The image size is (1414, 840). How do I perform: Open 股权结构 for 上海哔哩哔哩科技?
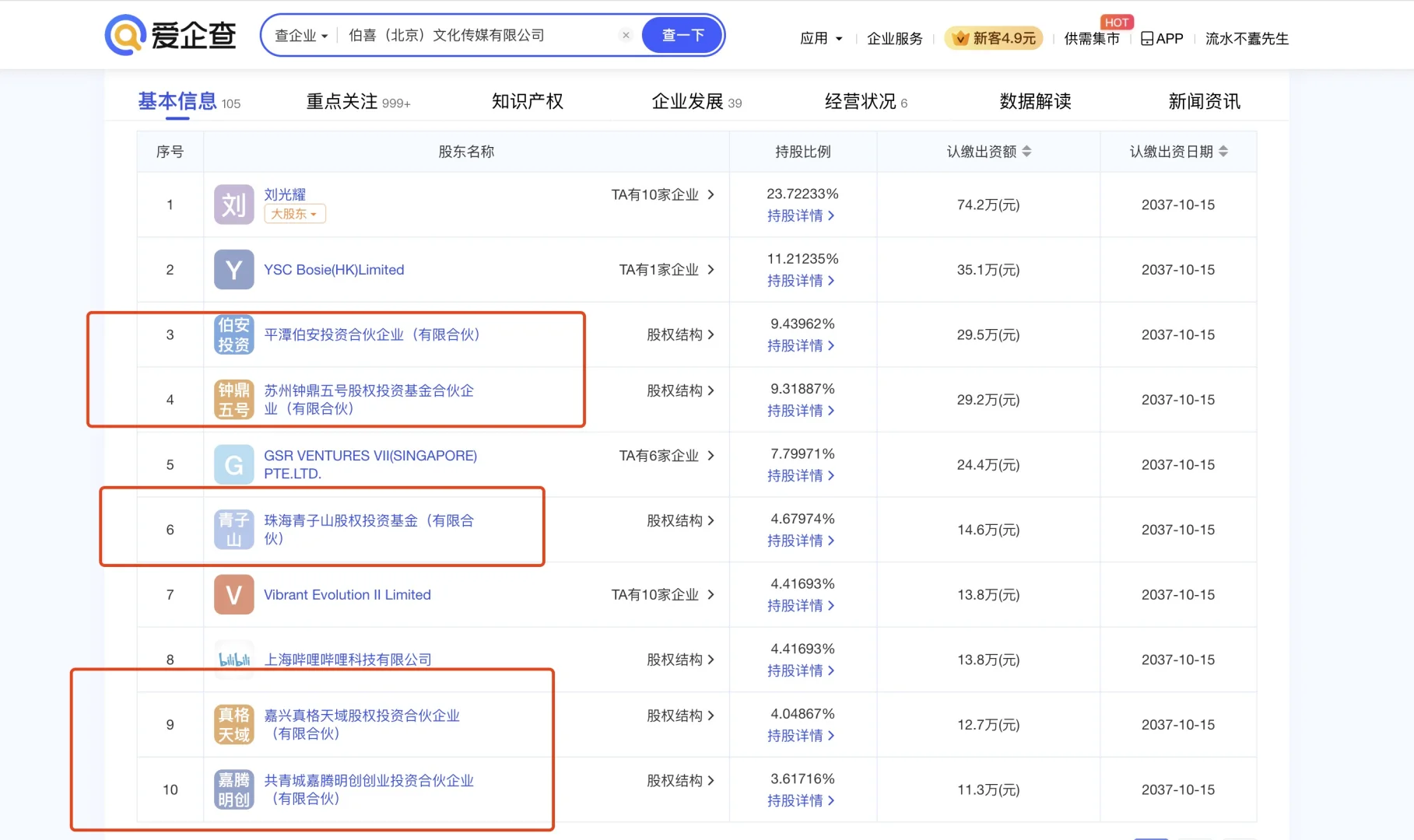680,660
